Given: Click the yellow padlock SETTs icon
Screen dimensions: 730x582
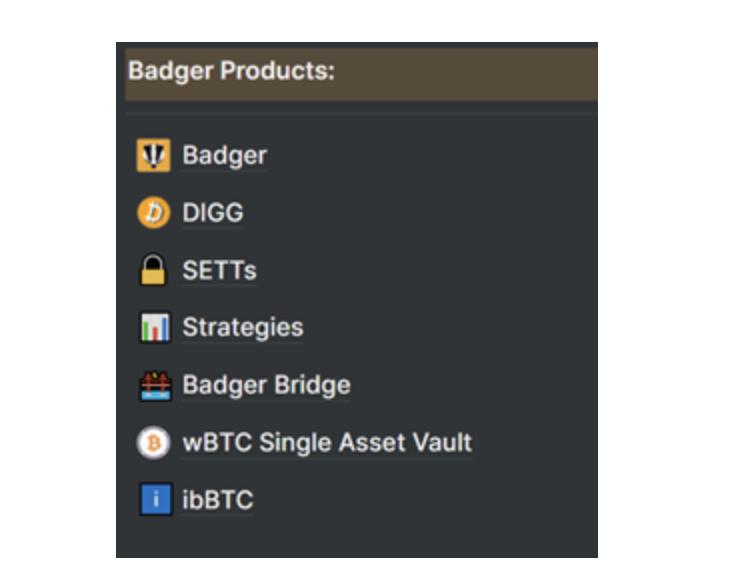Looking at the screenshot, I should 154,270.
